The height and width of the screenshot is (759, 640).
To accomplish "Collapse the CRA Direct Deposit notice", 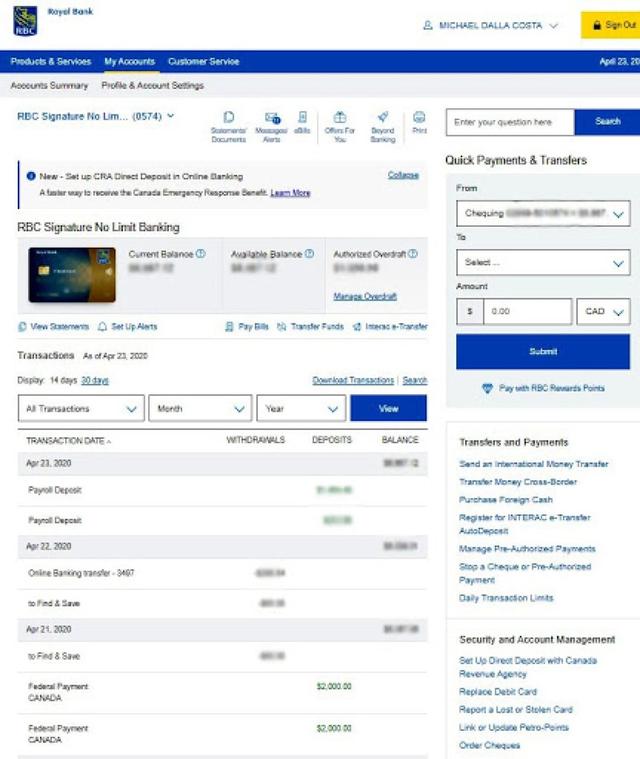I will click(x=403, y=175).
